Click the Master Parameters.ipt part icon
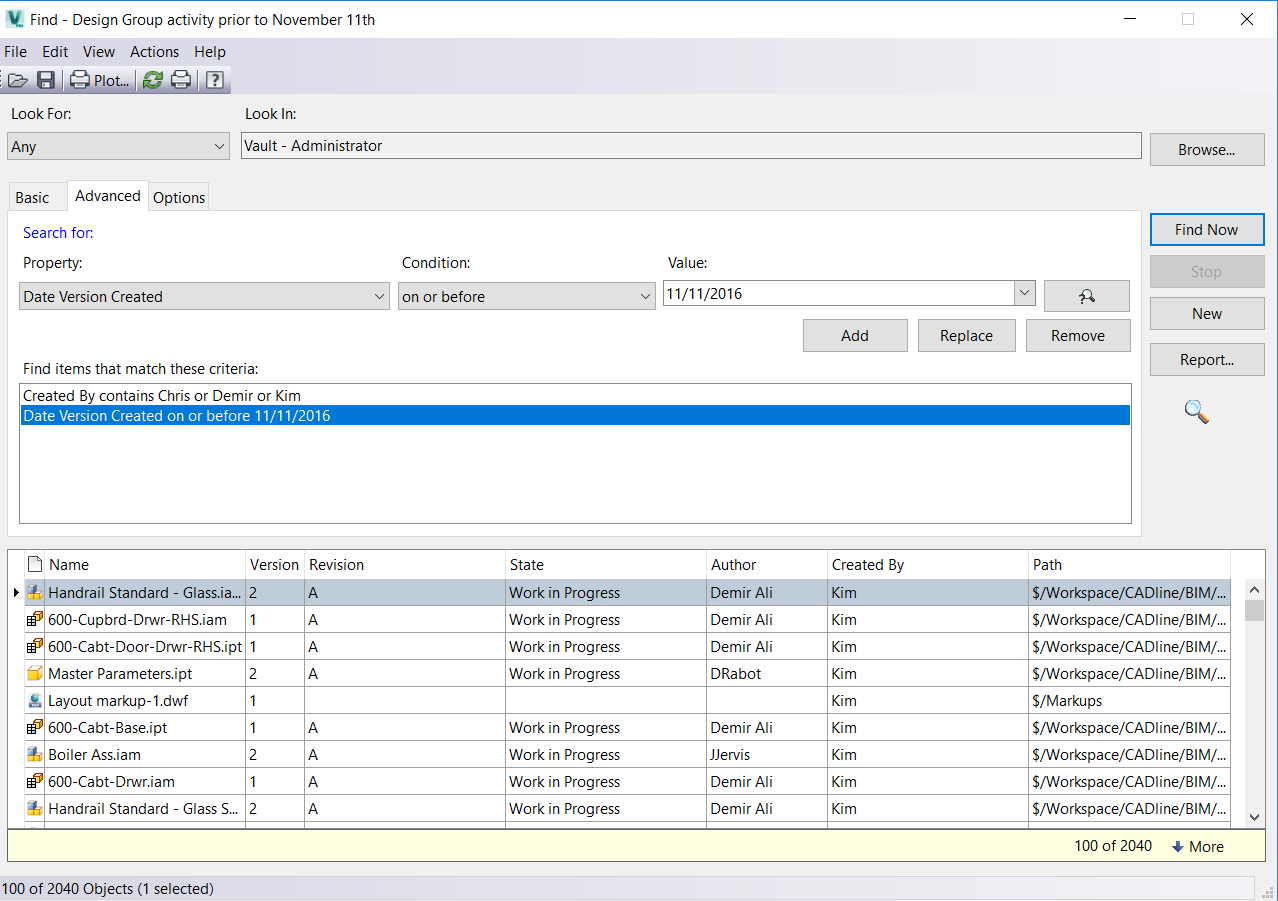The image size is (1278, 901). (34, 673)
